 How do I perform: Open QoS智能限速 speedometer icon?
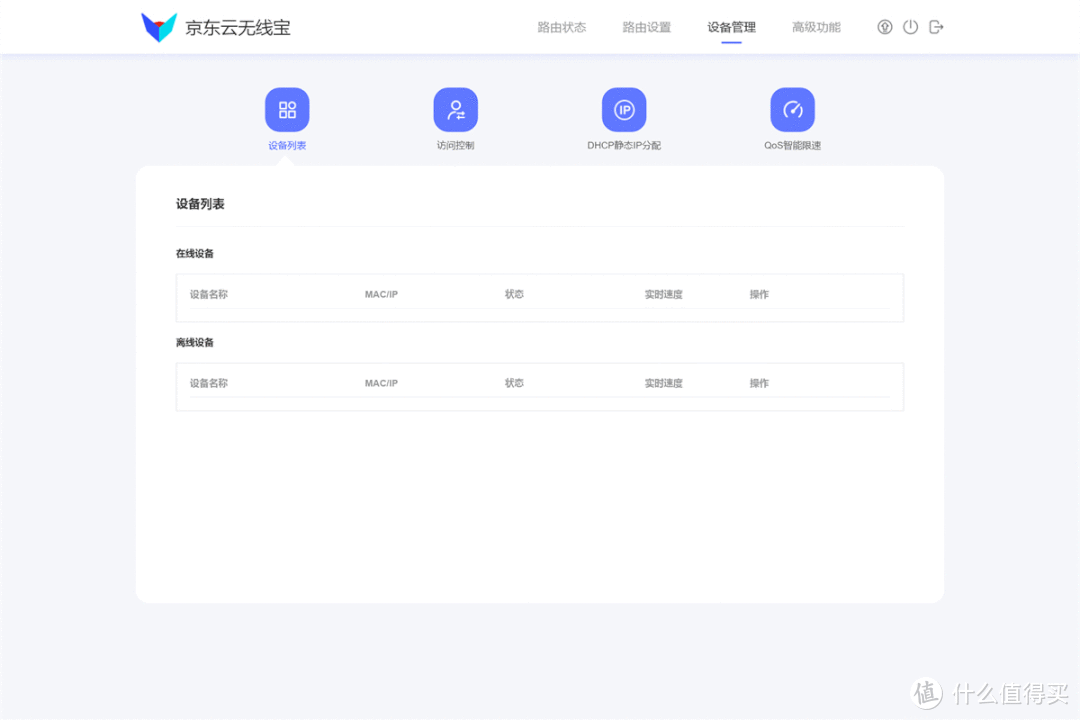(792, 109)
